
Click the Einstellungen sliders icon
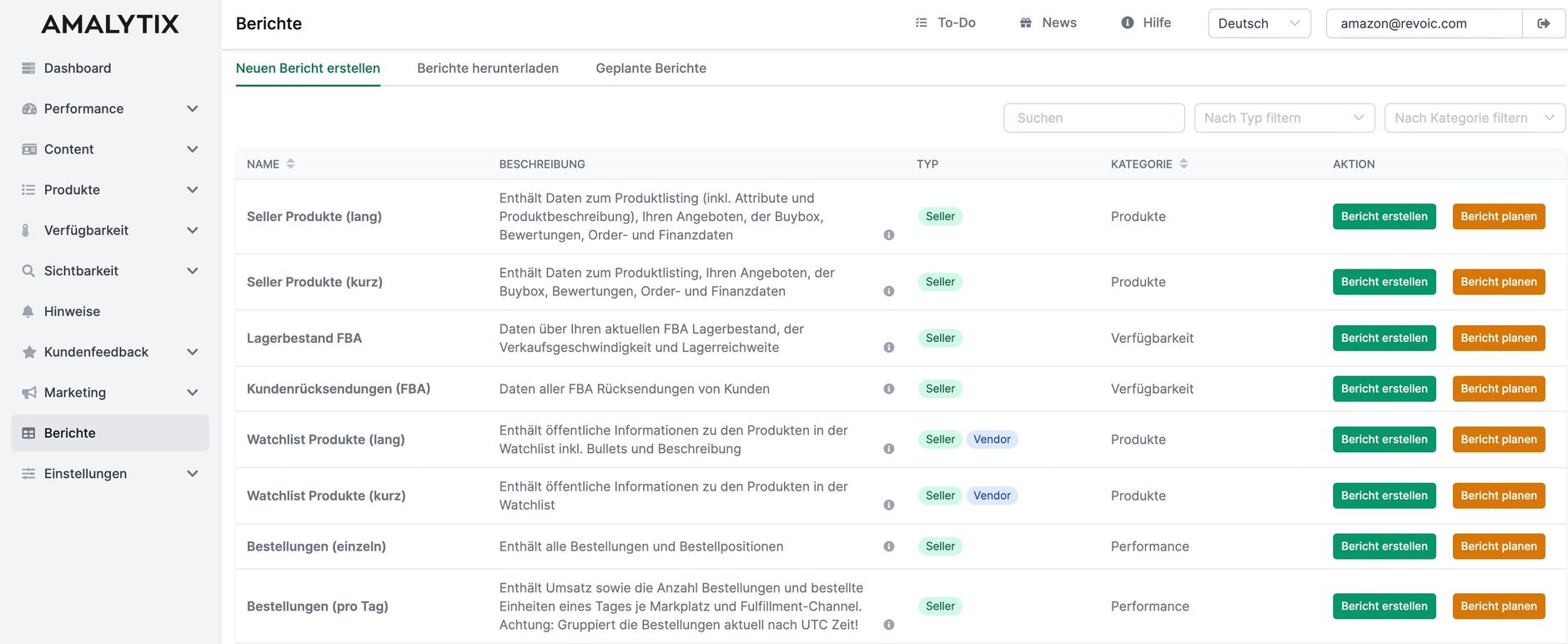coord(28,474)
